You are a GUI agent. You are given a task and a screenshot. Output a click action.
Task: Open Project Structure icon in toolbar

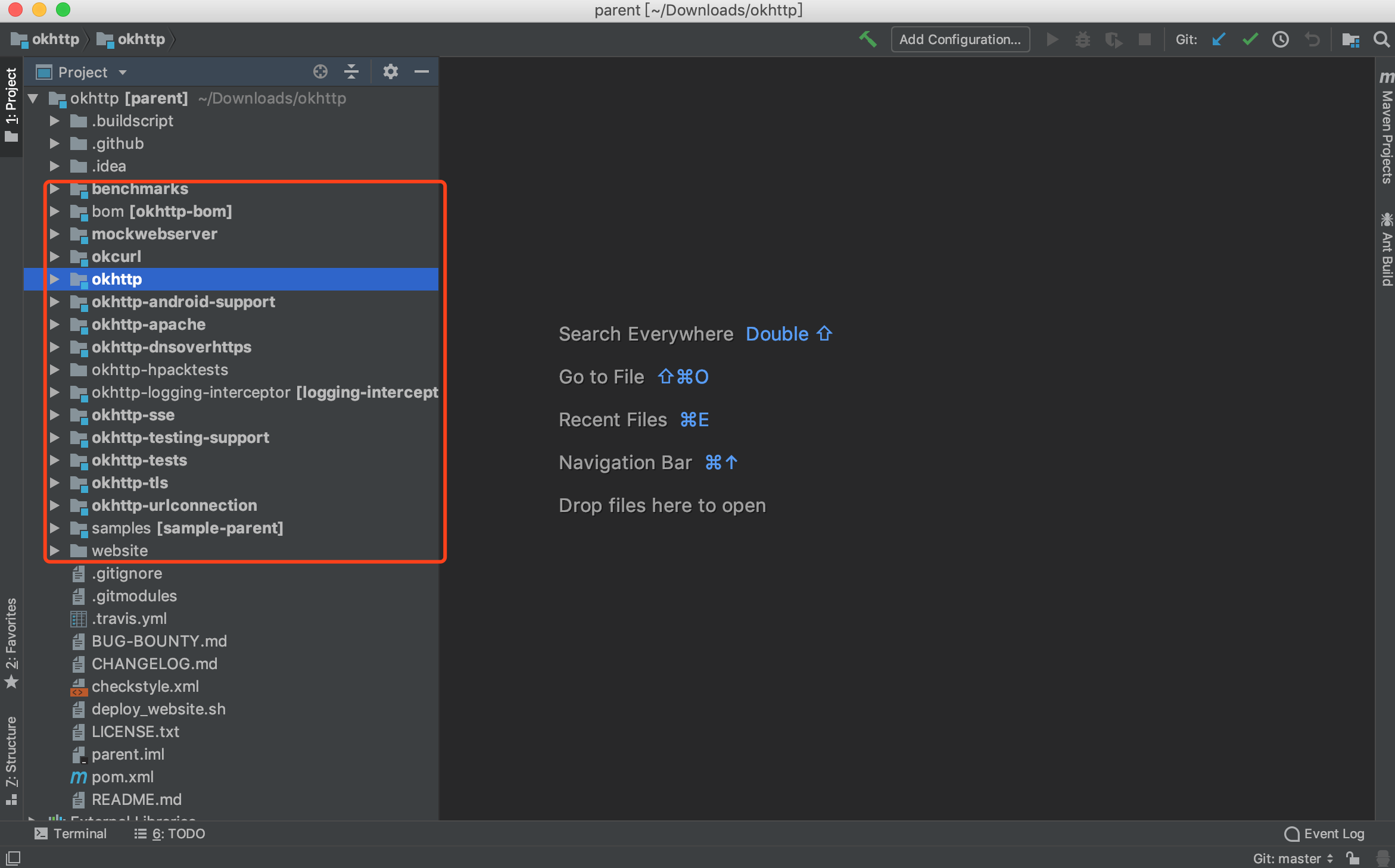click(1350, 39)
